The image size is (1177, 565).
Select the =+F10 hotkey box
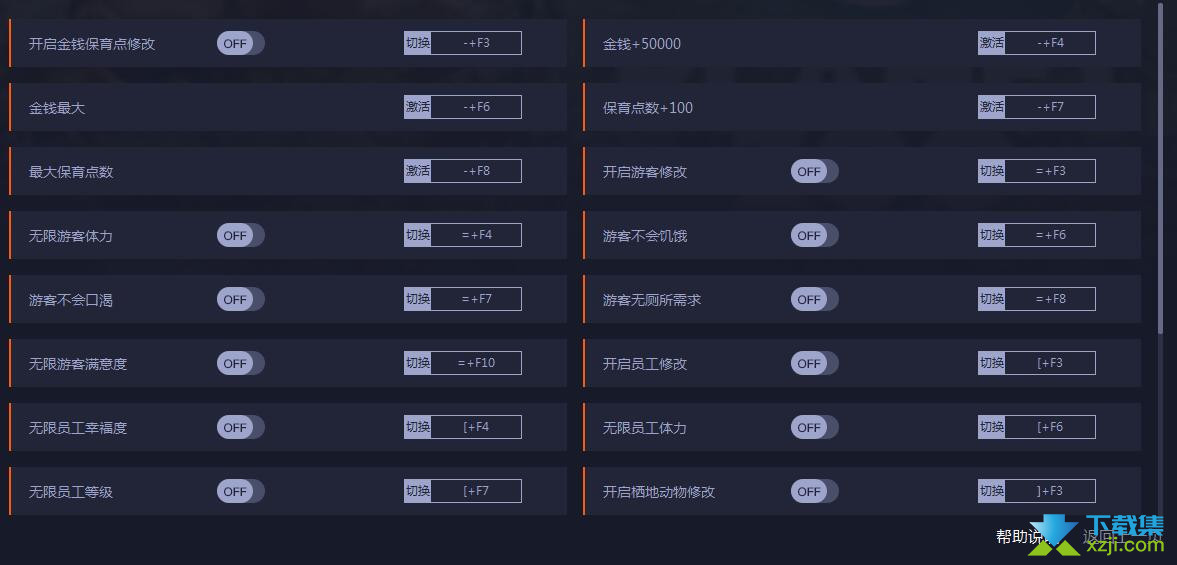pos(476,363)
